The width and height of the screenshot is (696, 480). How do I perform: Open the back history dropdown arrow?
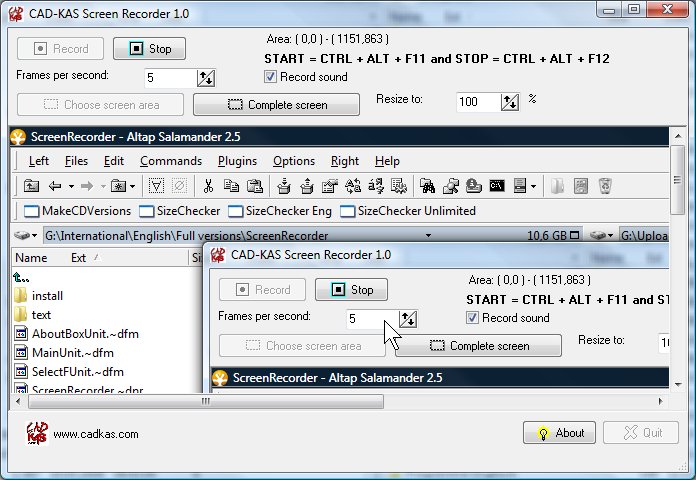coord(71,185)
